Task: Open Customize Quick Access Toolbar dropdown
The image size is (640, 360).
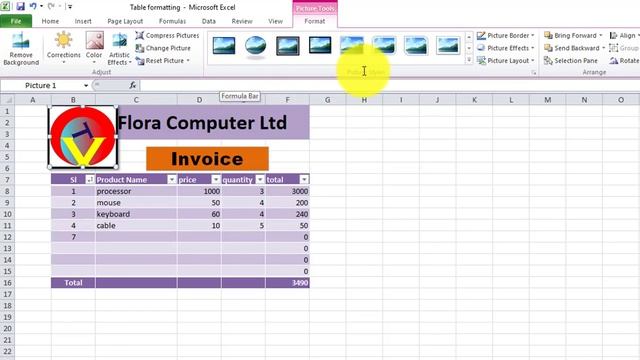Action: click(x=70, y=7)
